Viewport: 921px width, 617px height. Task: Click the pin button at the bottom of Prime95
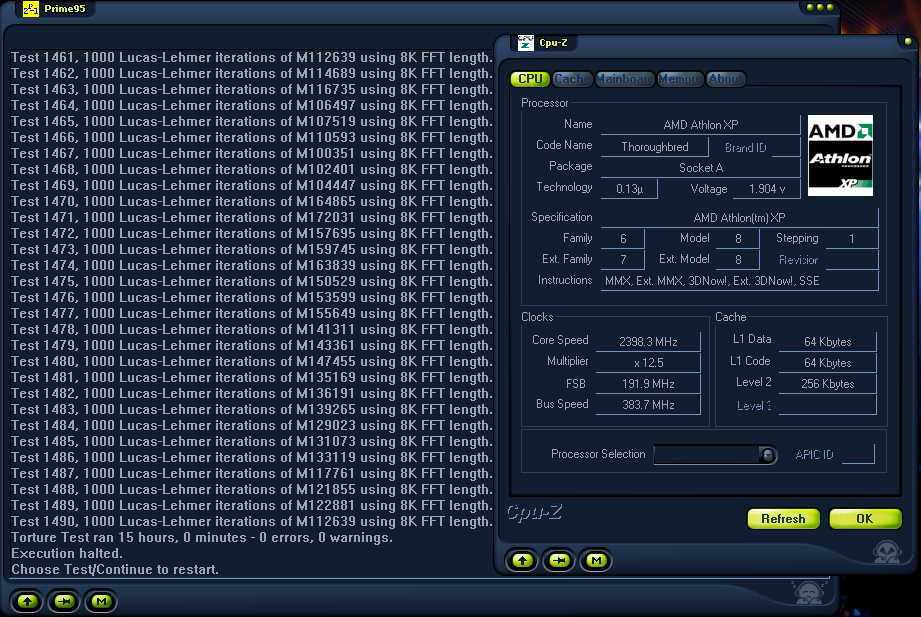point(64,601)
